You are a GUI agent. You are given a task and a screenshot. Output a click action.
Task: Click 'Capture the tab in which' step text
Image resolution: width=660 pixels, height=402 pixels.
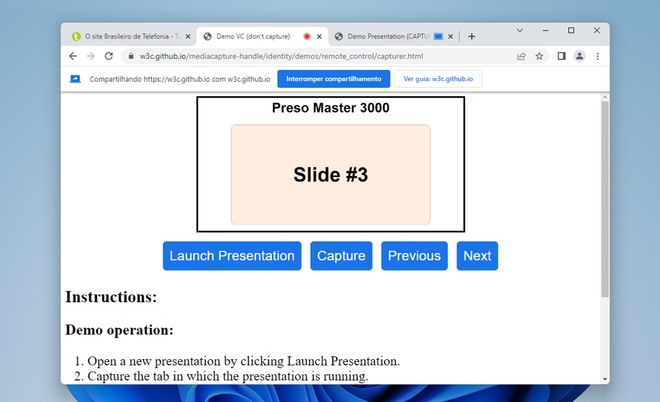[x=228, y=376]
